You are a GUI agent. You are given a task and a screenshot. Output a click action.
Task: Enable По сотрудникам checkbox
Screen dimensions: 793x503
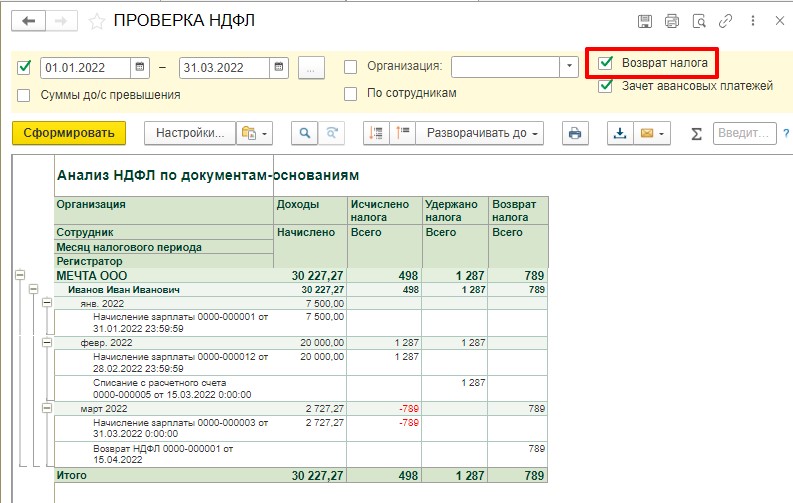[350, 94]
